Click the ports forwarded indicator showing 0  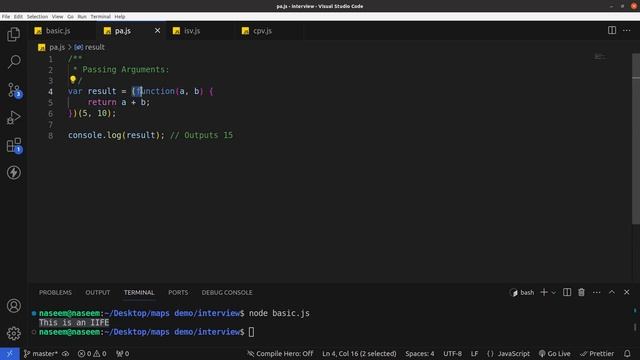[122, 353]
